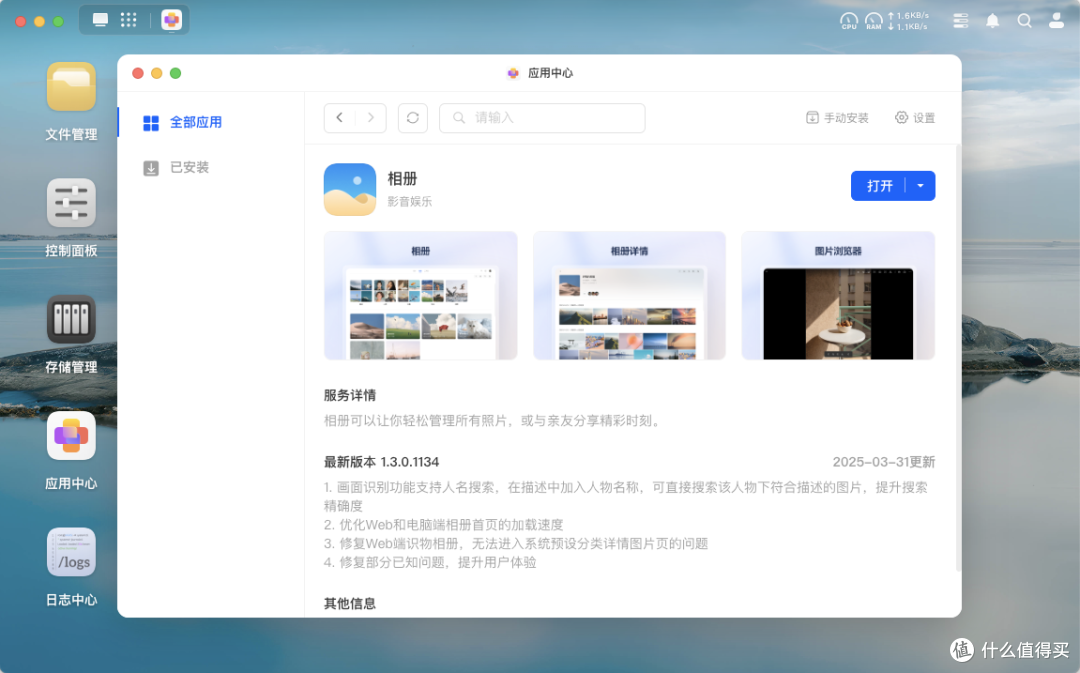Viewport: 1080px width, 673px height.
Task: Click the 服务详情 heading
Action: pos(350,395)
